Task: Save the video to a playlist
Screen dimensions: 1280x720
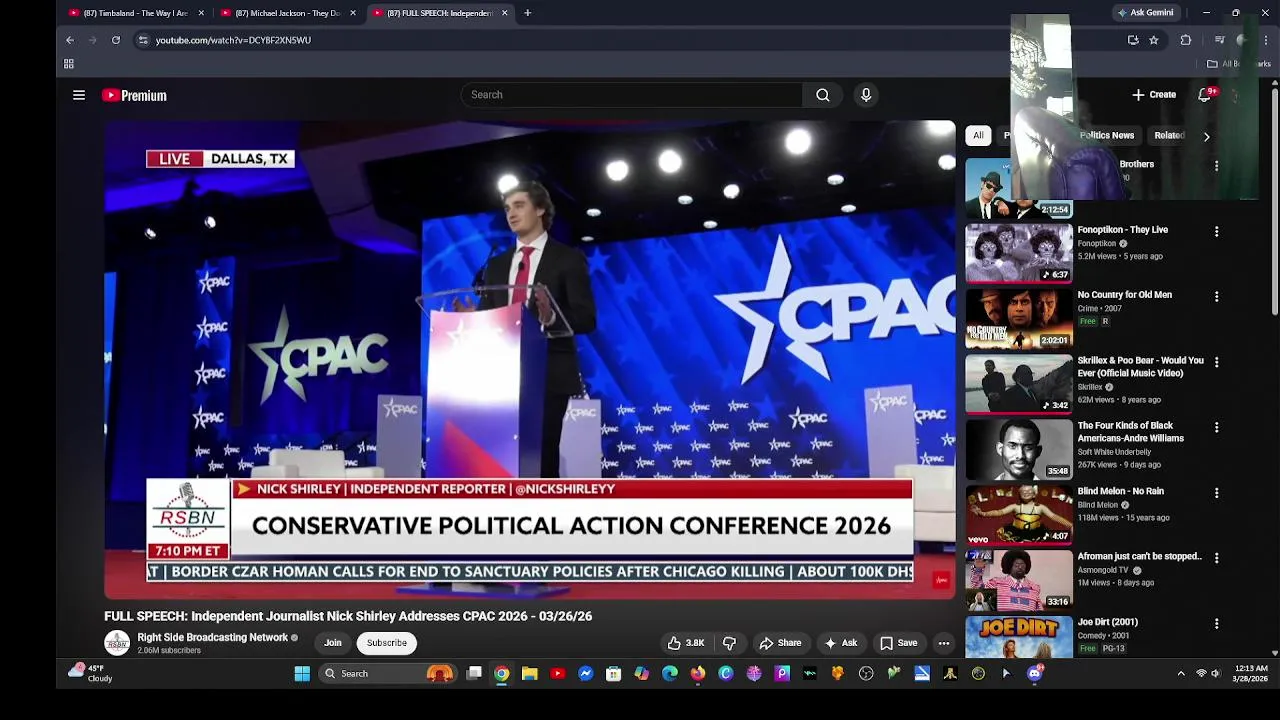Action: click(898, 643)
